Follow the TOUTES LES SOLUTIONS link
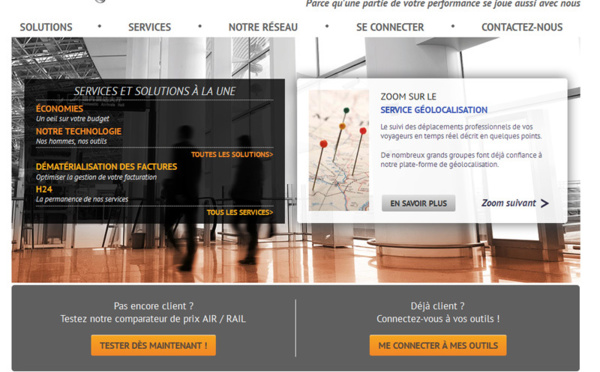The image size is (600, 372). click(232, 155)
